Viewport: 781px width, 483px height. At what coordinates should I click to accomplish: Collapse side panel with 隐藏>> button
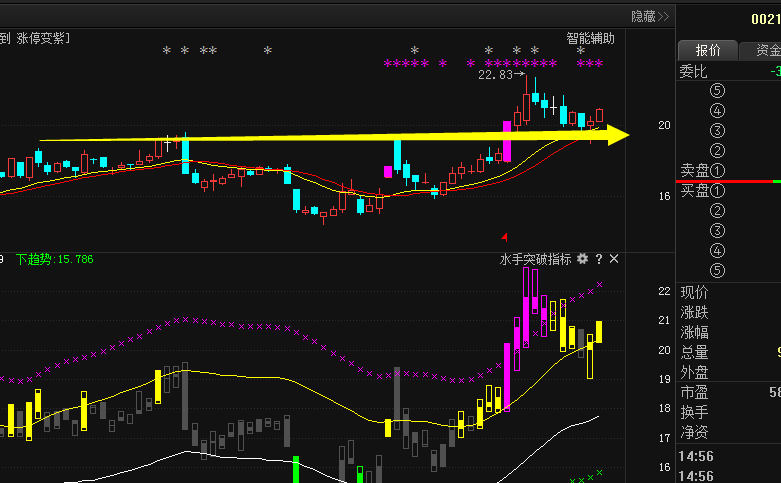pyautogui.click(x=650, y=16)
